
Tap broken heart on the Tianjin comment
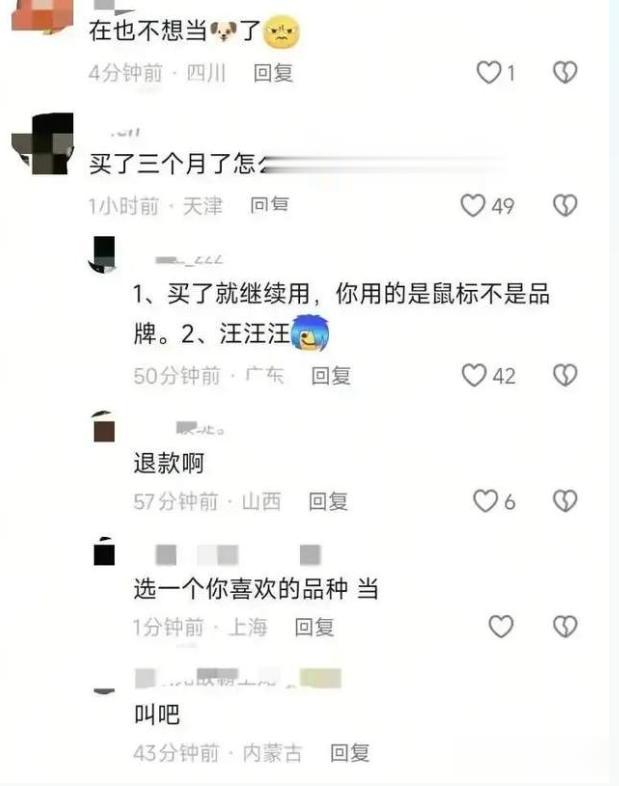(565, 206)
